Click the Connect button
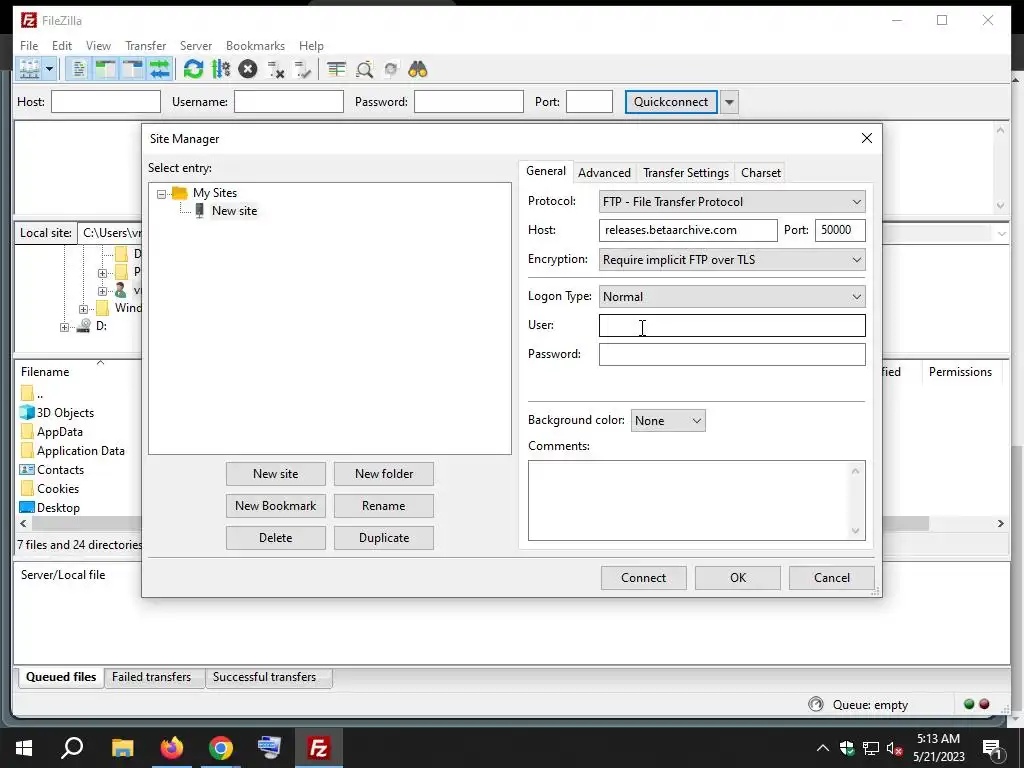Image resolution: width=1024 pixels, height=768 pixels. (644, 578)
